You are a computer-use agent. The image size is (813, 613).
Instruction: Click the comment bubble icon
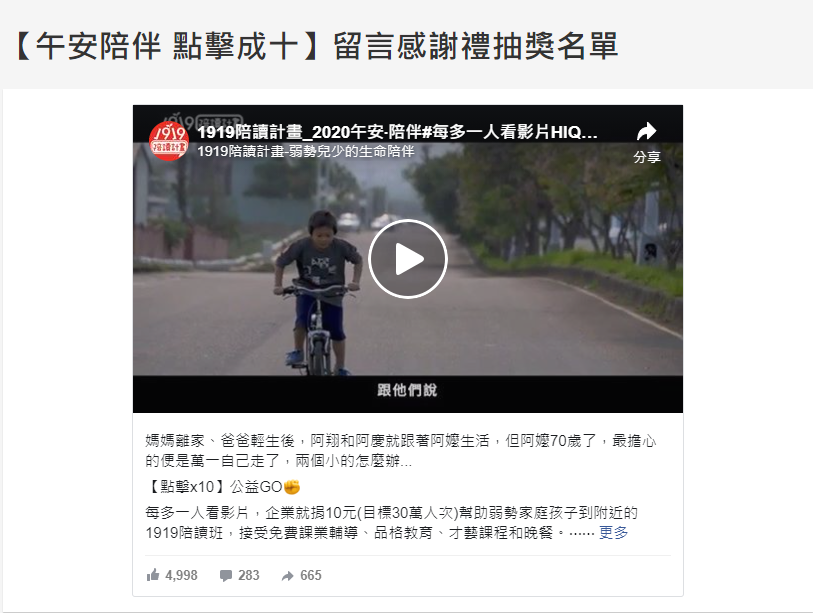tap(226, 576)
